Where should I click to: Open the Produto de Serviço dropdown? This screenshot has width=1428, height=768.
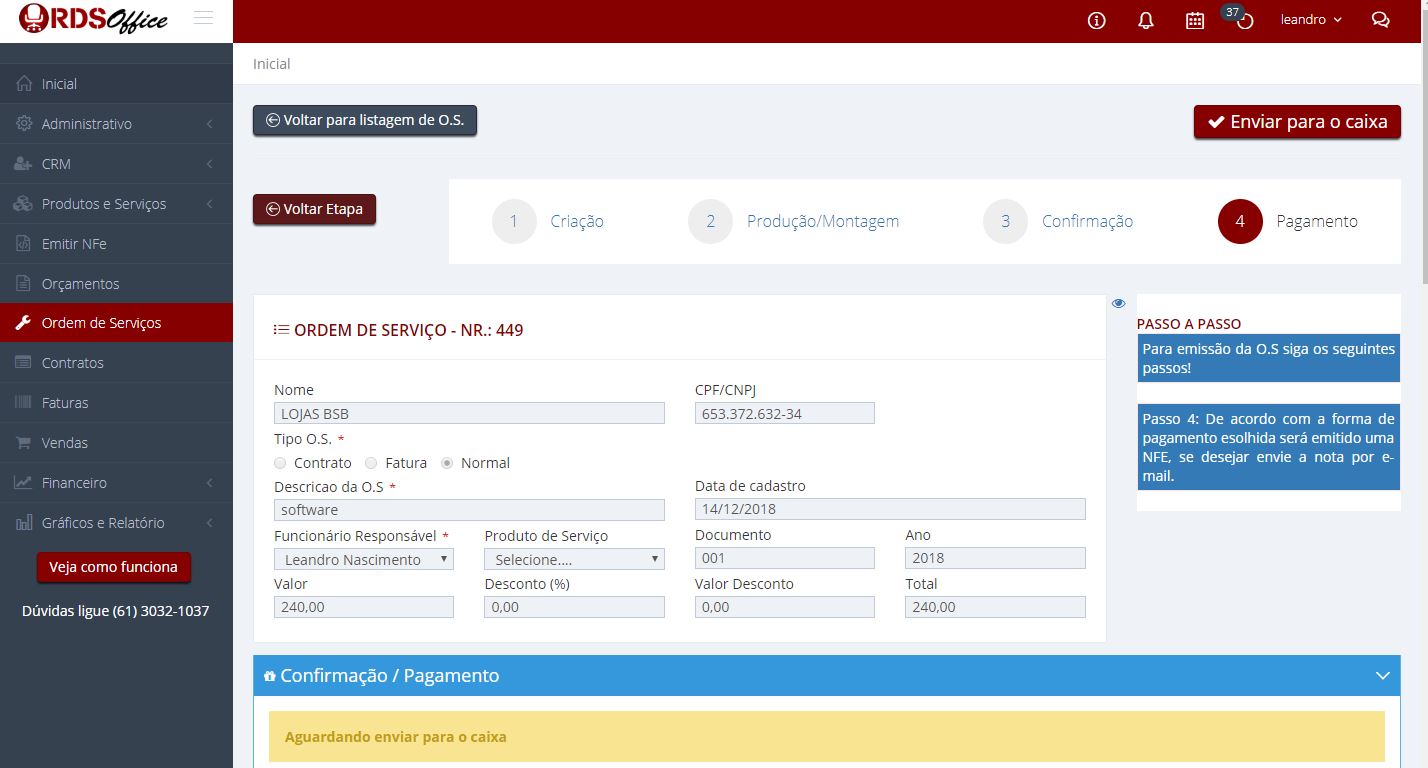click(574, 559)
